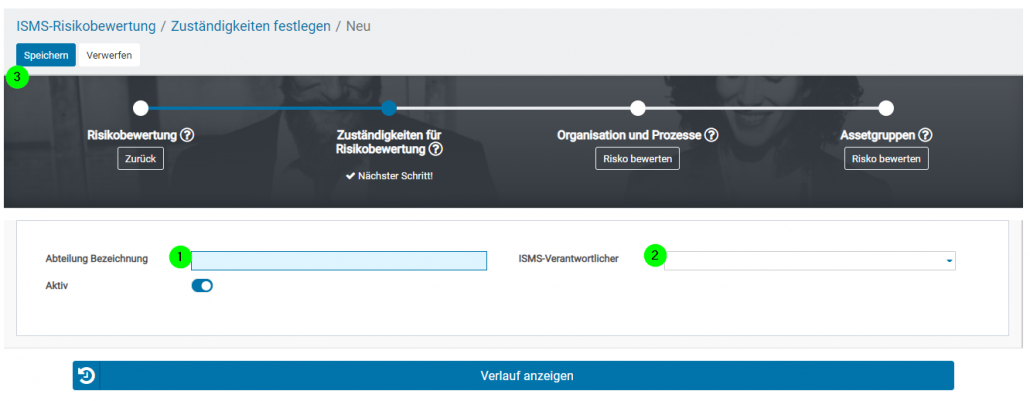Select the Assetgruppen step circle
The width and height of the screenshot is (1030, 401).
click(x=886, y=108)
